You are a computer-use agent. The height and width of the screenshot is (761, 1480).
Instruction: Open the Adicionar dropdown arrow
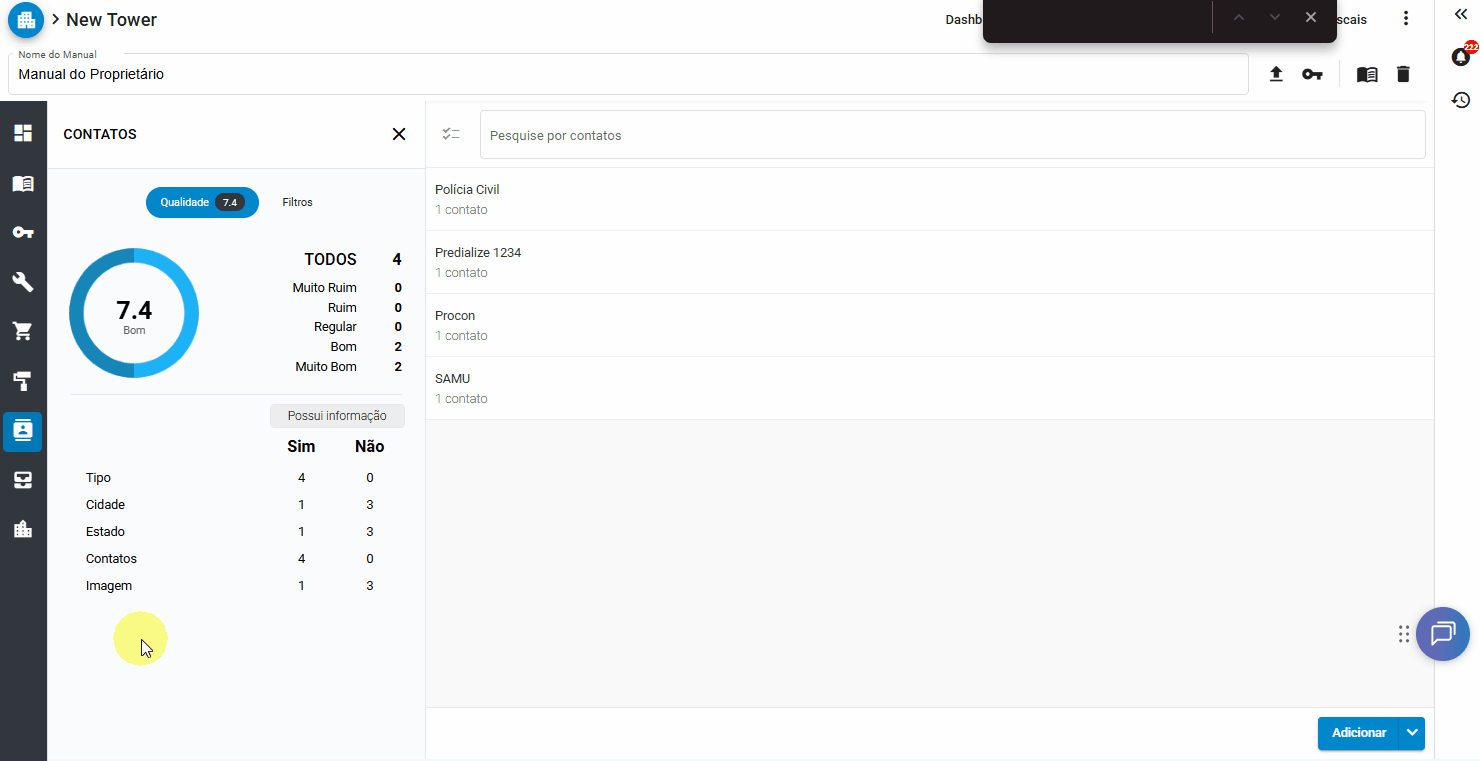point(1412,733)
